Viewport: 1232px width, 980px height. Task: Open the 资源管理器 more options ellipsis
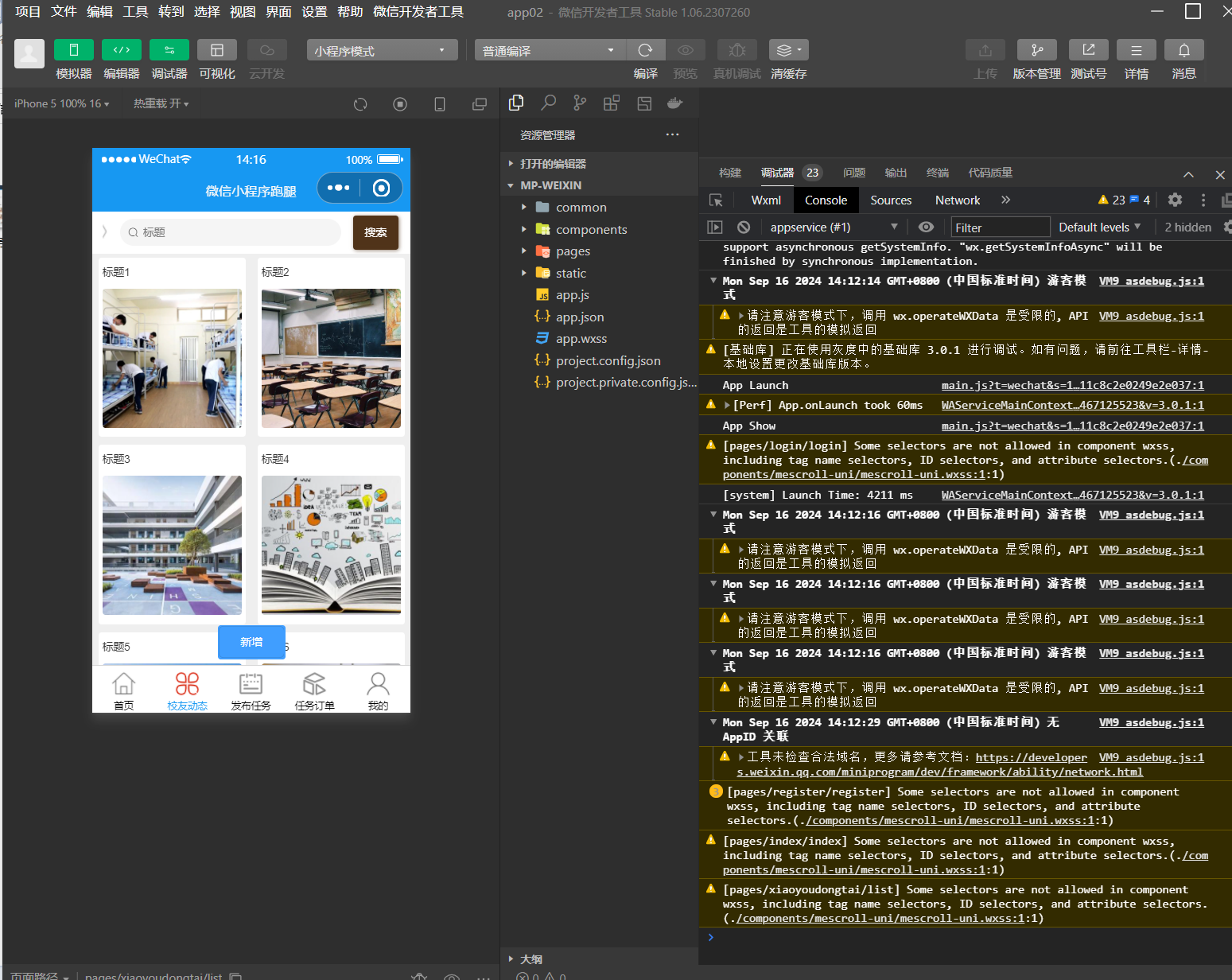(672, 134)
